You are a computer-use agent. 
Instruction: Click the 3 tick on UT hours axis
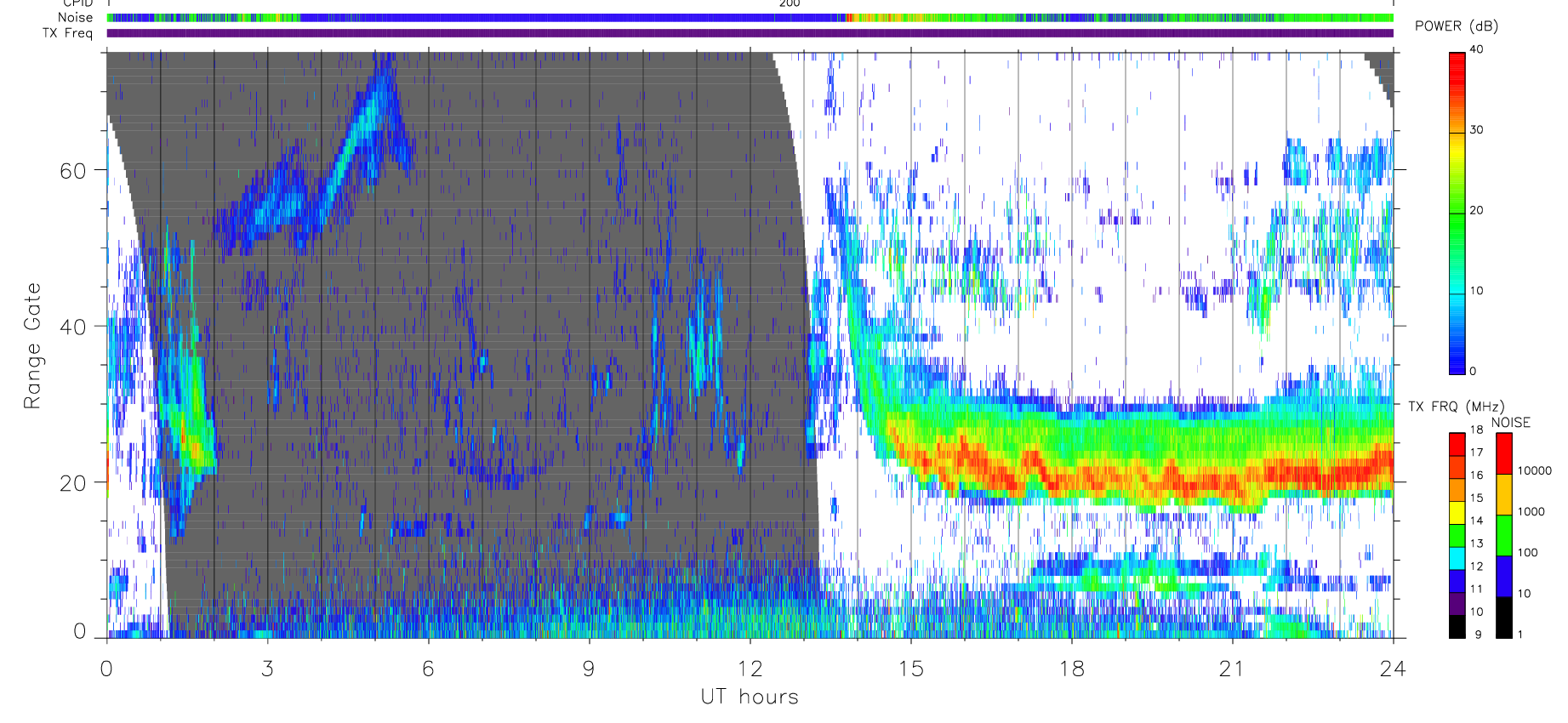click(268, 669)
